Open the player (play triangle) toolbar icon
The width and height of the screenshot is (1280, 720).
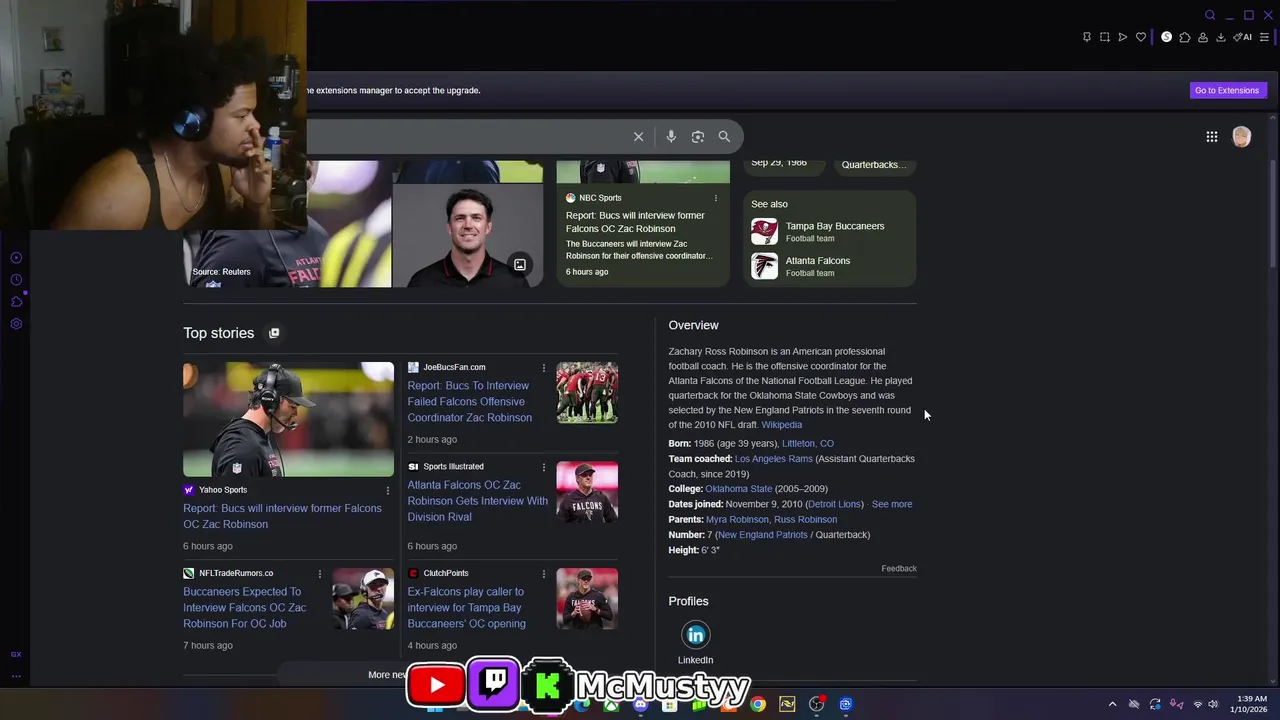pyautogui.click(x=1123, y=37)
